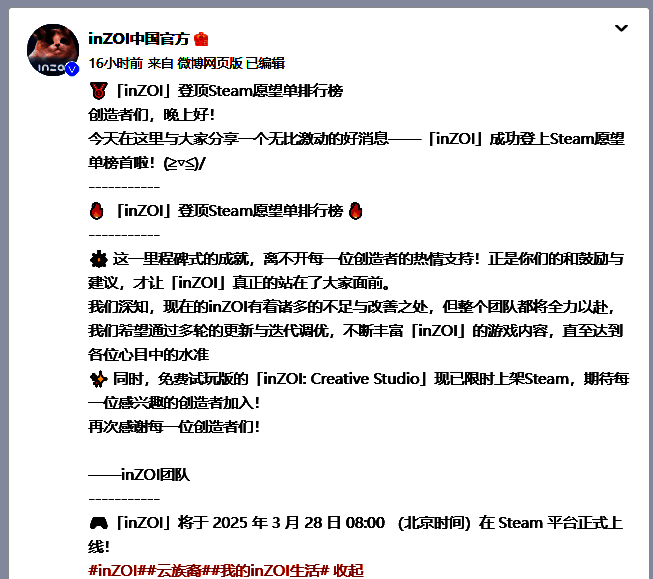Image resolution: width=653 pixels, height=579 pixels.
Task: Click the medal emoji at the top of the post
Action: click(98, 91)
